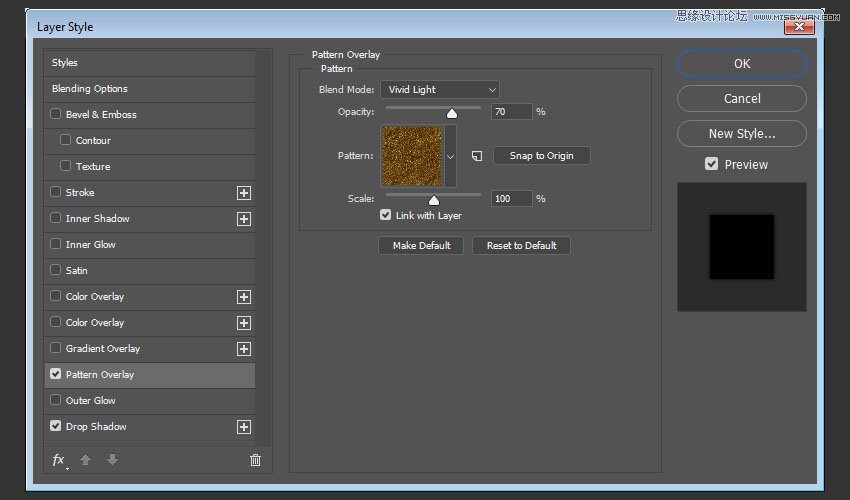Image resolution: width=850 pixels, height=500 pixels.
Task: Add another Drop Shadow with plus icon
Action: click(243, 427)
